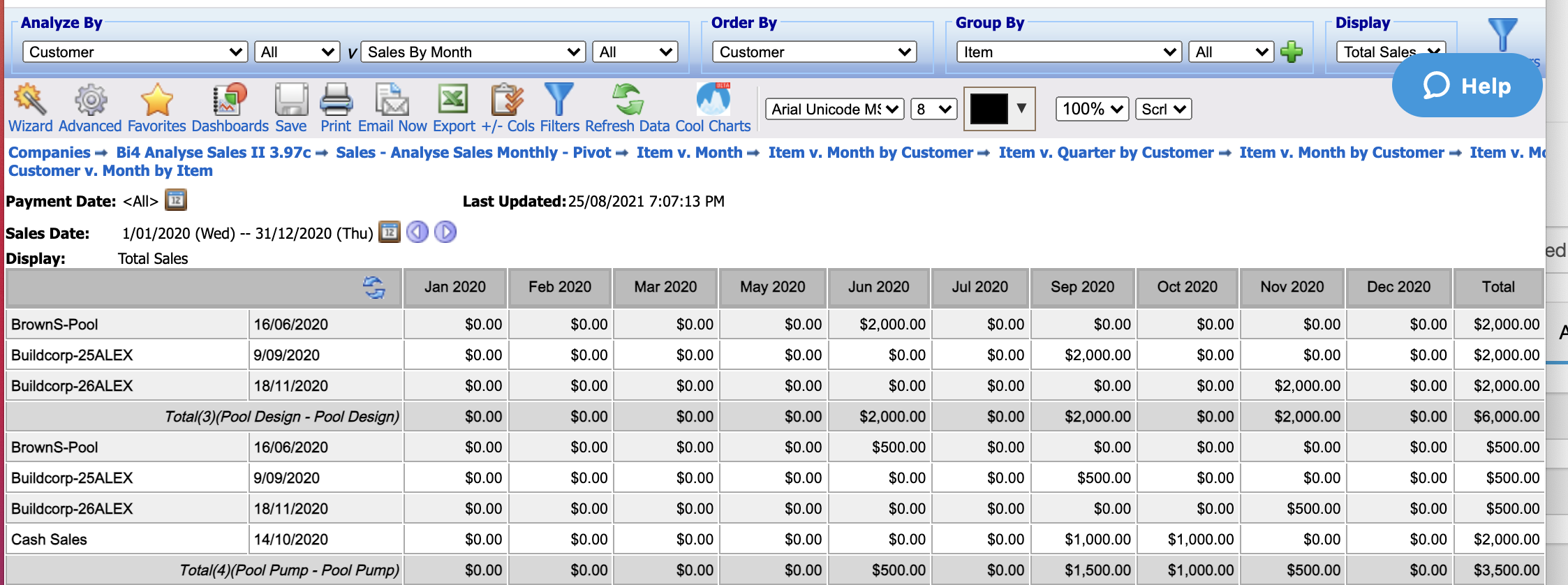The width and height of the screenshot is (1568, 585).
Task: Open Bi4 Analyse Sales II 3.97c breadcrumb
Action: [x=214, y=152]
